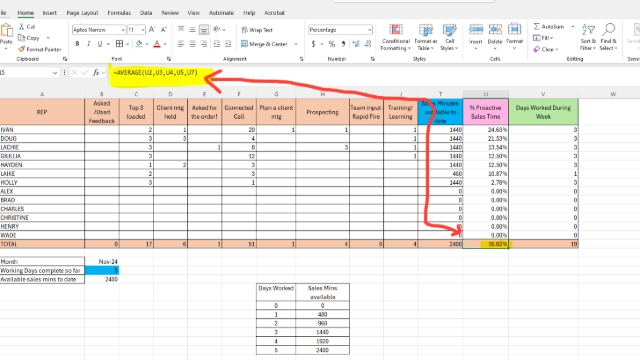
Task: Open Merge & Center dropdown arrow
Action: tap(296, 44)
